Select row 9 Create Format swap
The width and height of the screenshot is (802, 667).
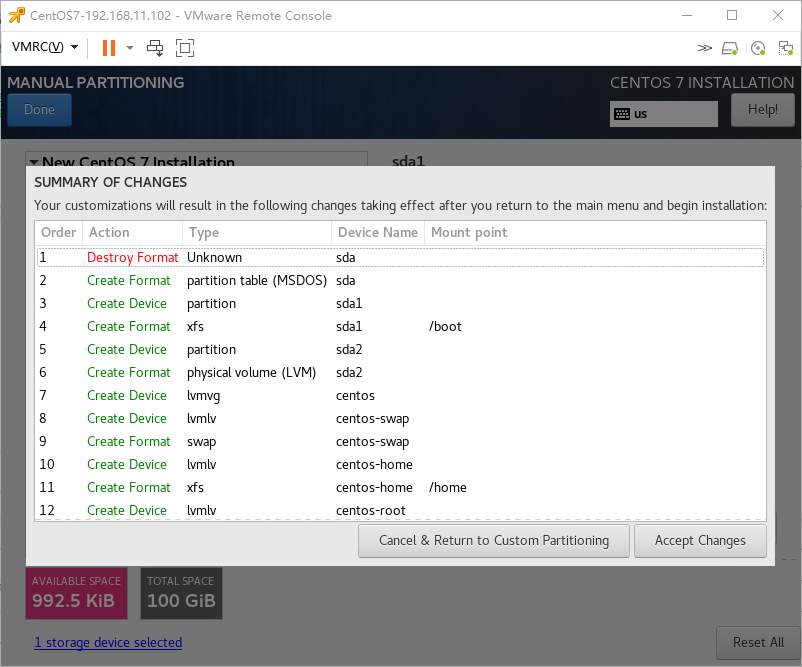pyautogui.click(x=400, y=441)
